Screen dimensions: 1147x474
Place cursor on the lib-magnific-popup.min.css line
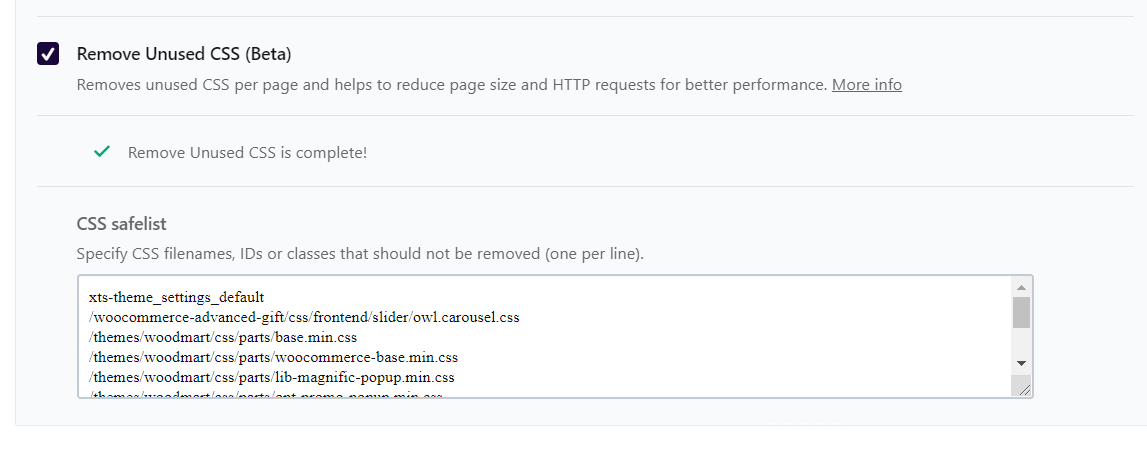coord(271,377)
